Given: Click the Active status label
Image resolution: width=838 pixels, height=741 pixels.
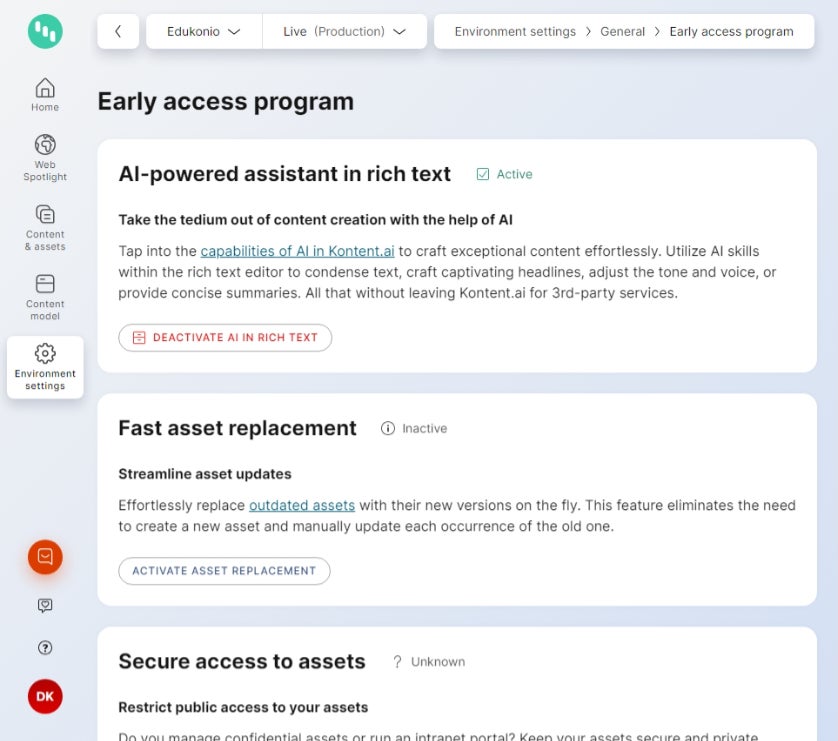Looking at the screenshot, I should [514, 174].
